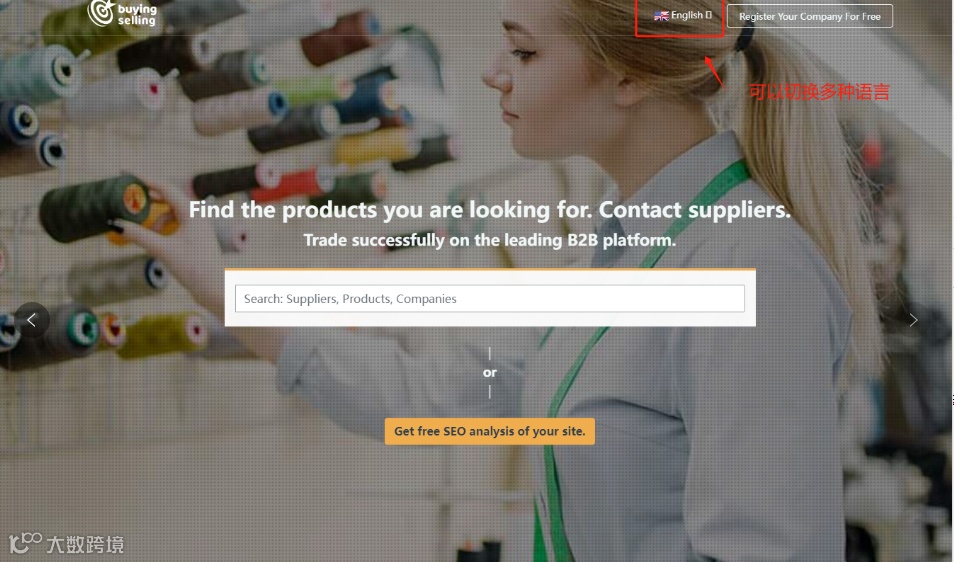
Task: Click the 大数跨境 watermark text
Action: [x=85, y=544]
